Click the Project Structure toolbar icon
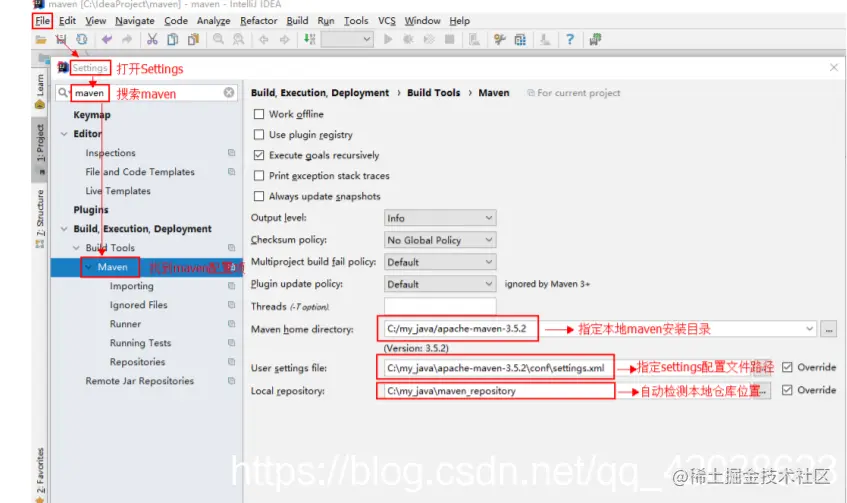The image size is (847, 503). pyautogui.click(x=520, y=39)
